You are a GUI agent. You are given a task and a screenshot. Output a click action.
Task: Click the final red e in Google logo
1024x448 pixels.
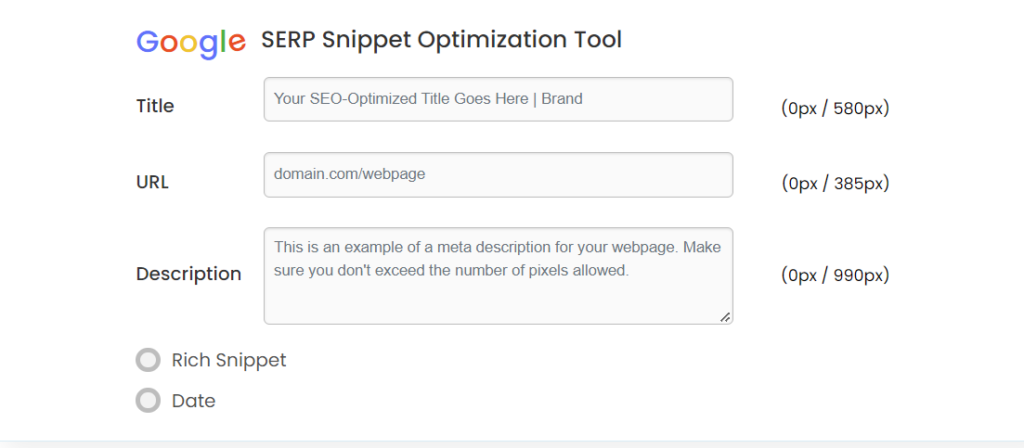pyautogui.click(x=237, y=44)
